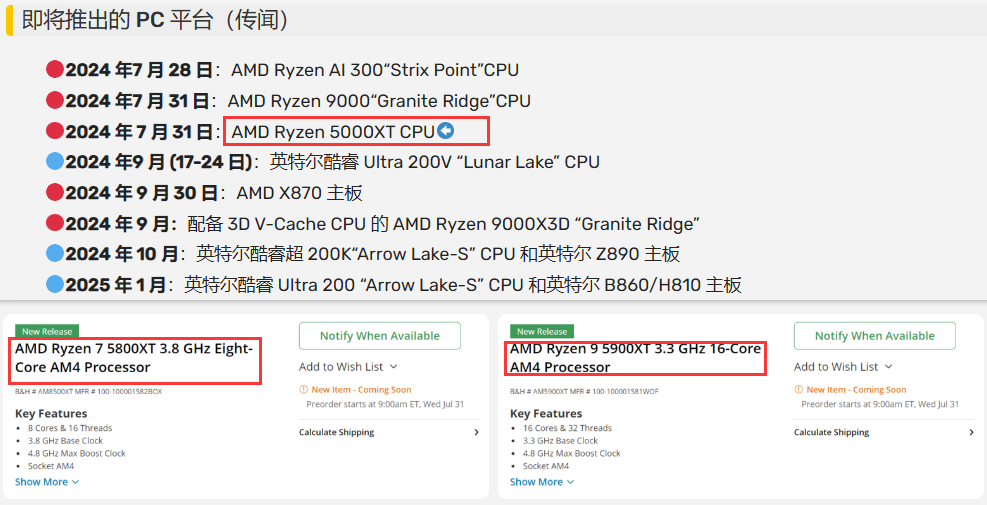987x505 pixels.
Task: Click the Key Features heading on the 5900XT card
Action: [546, 414]
